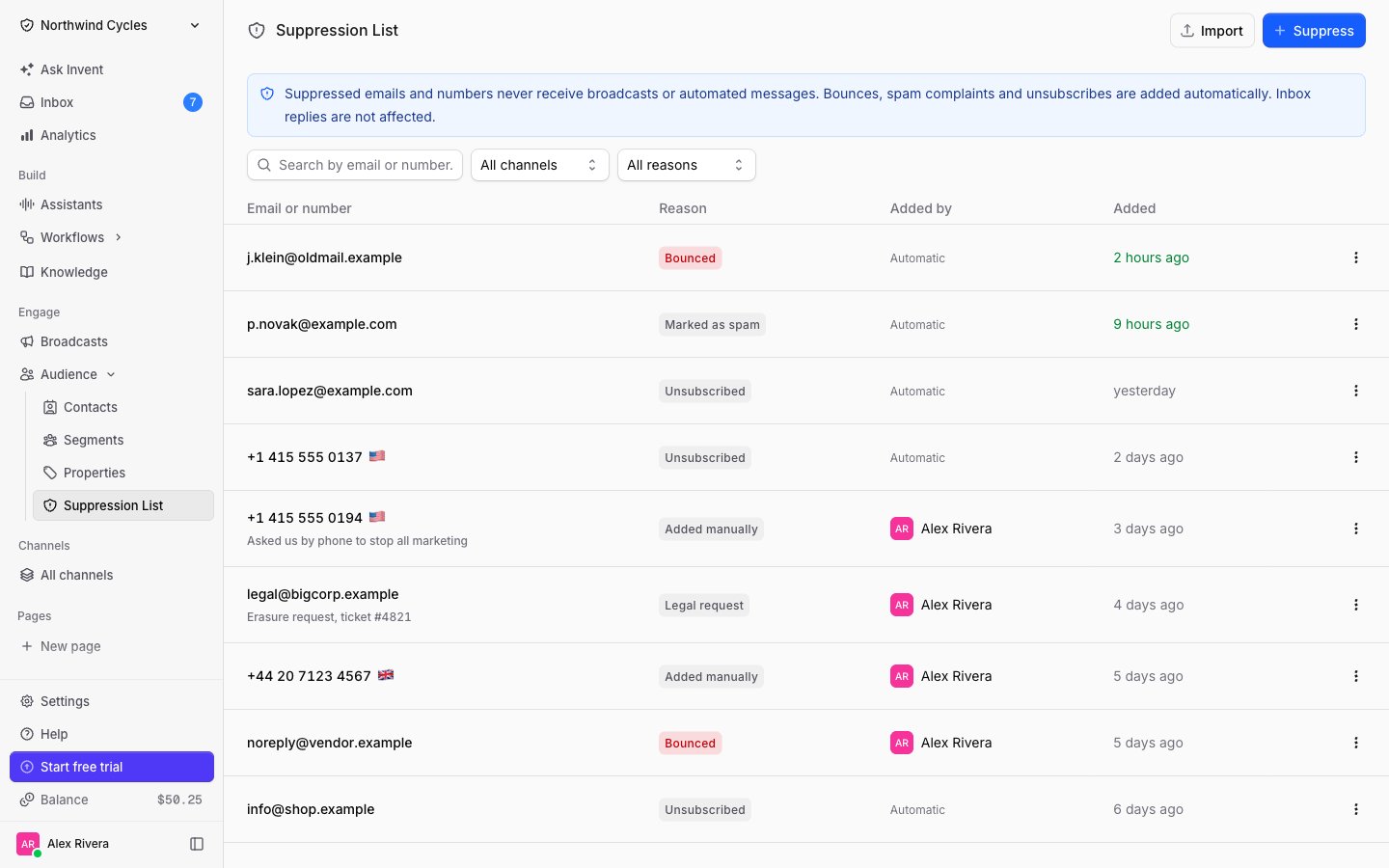Click the info shield icon in the blue banner
The image size is (1389, 868).
[x=267, y=94]
